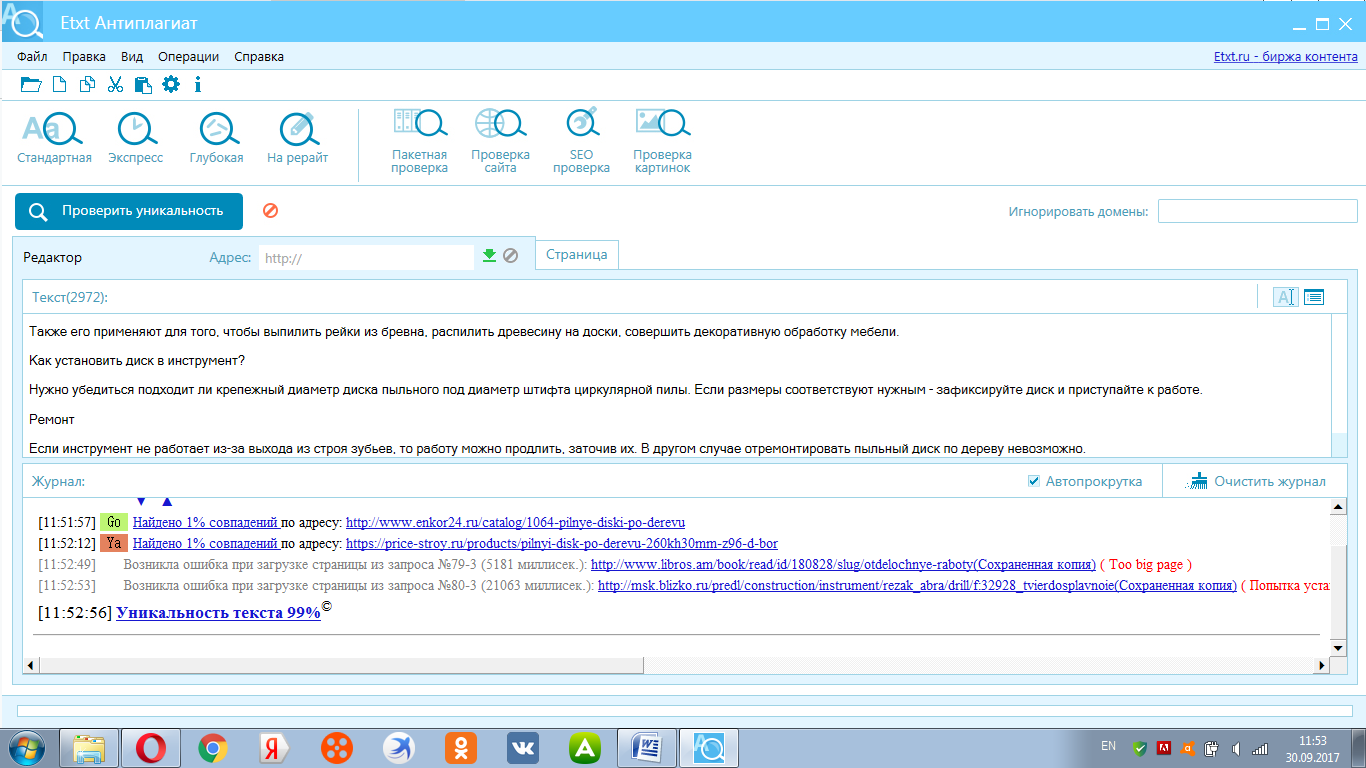Open Проверка картинок tool
Viewport: 1366px width, 768px height.
coord(662,141)
